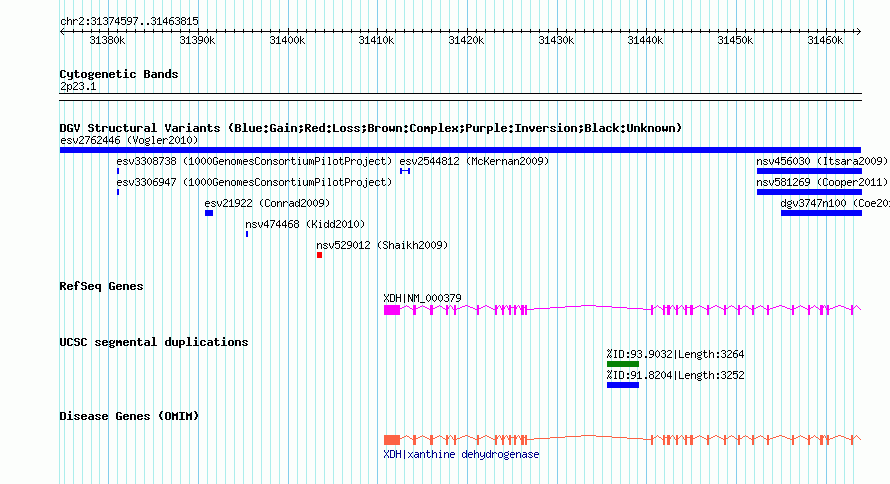Select the green segmental duplication bar
This screenshot has width=890, height=484.
click(623, 364)
